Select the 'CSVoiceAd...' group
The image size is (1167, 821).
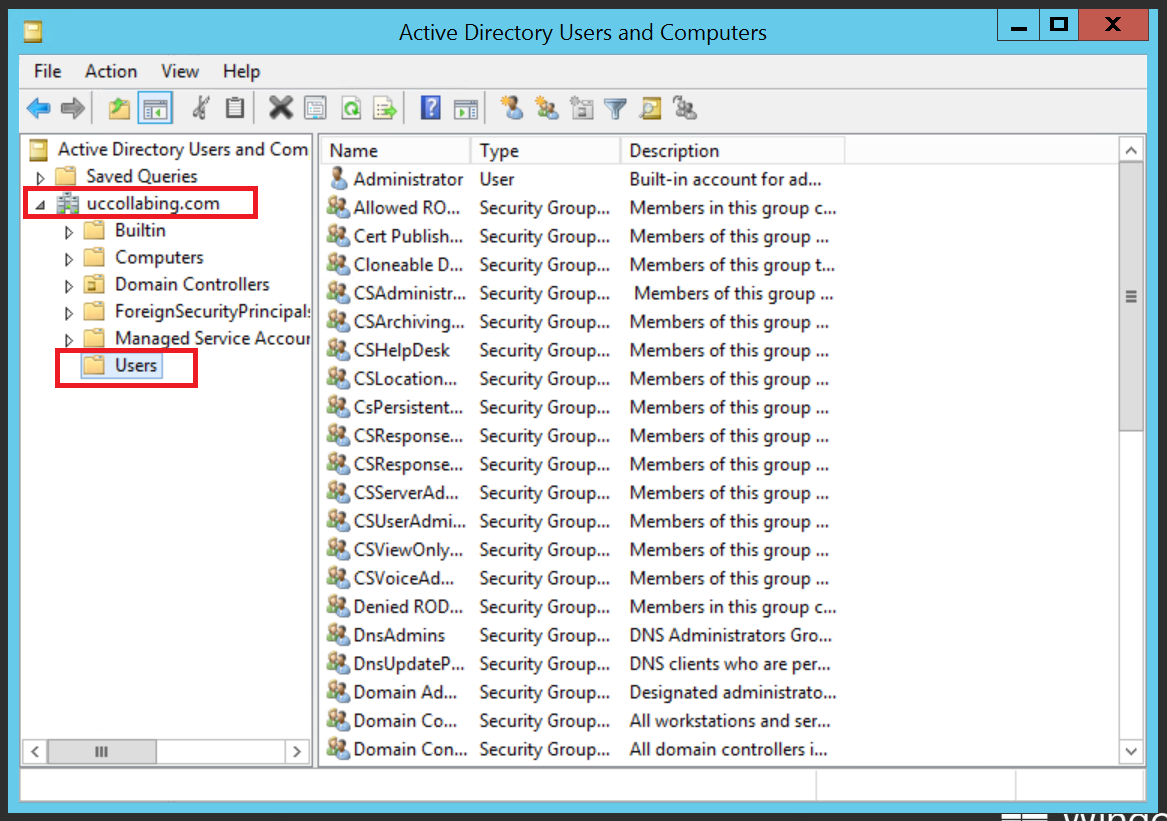tap(584, 578)
